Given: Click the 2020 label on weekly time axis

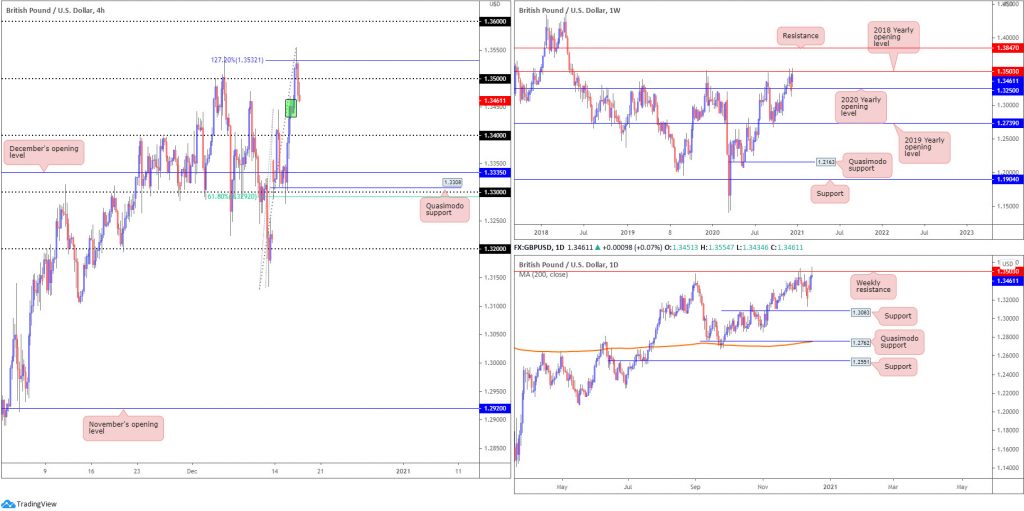Looking at the screenshot, I should [712, 232].
